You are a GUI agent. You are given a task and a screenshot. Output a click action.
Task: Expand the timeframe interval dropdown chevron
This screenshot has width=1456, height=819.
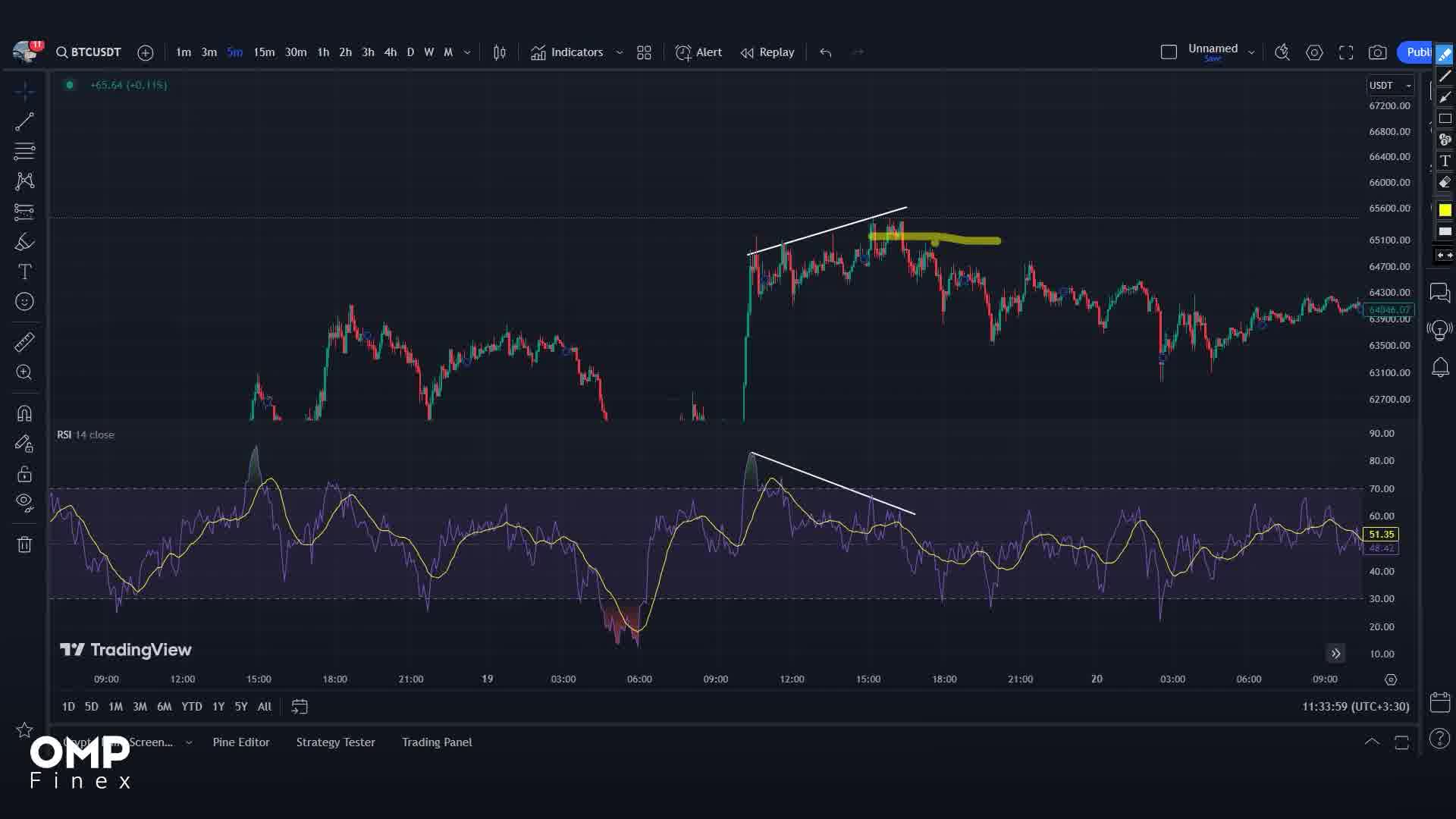(467, 52)
